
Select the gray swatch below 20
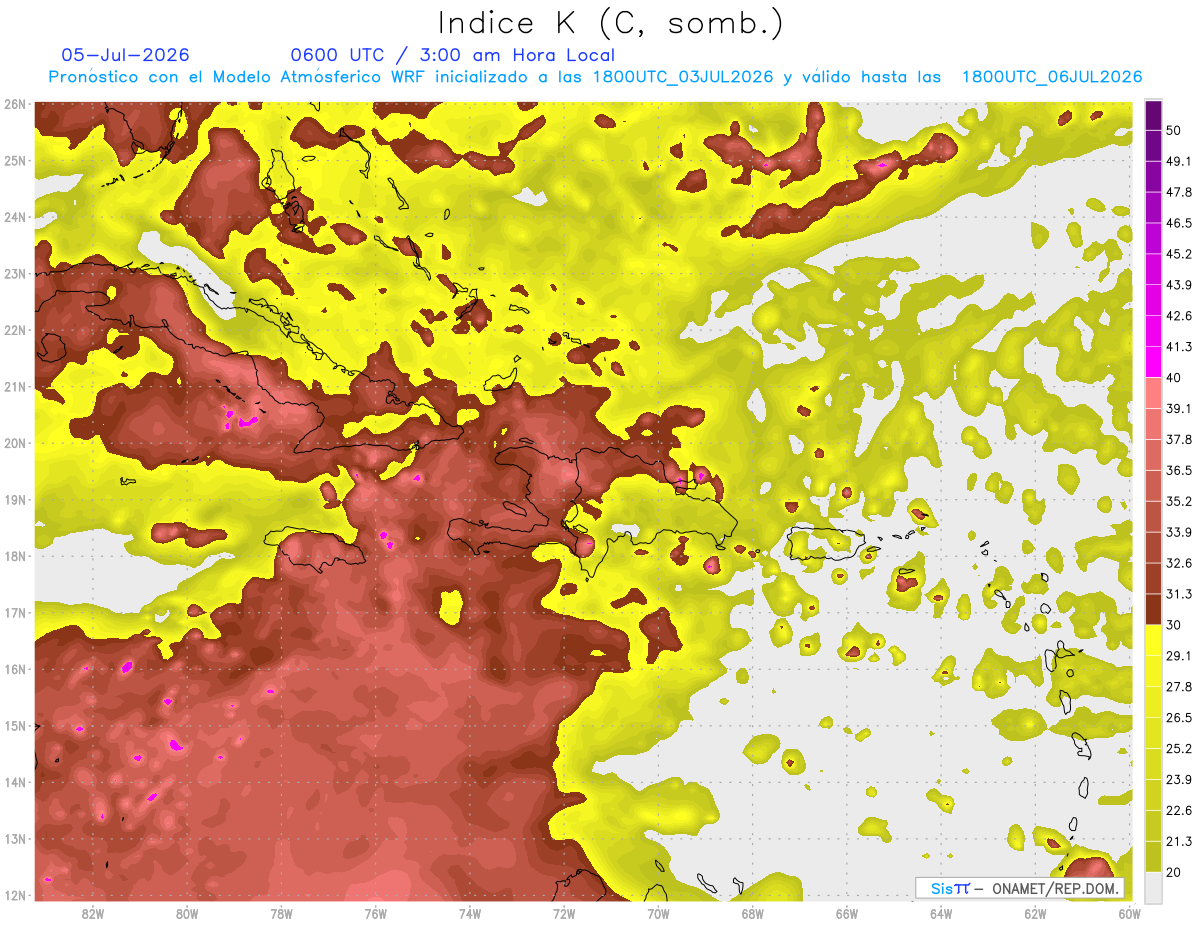[1153, 886]
